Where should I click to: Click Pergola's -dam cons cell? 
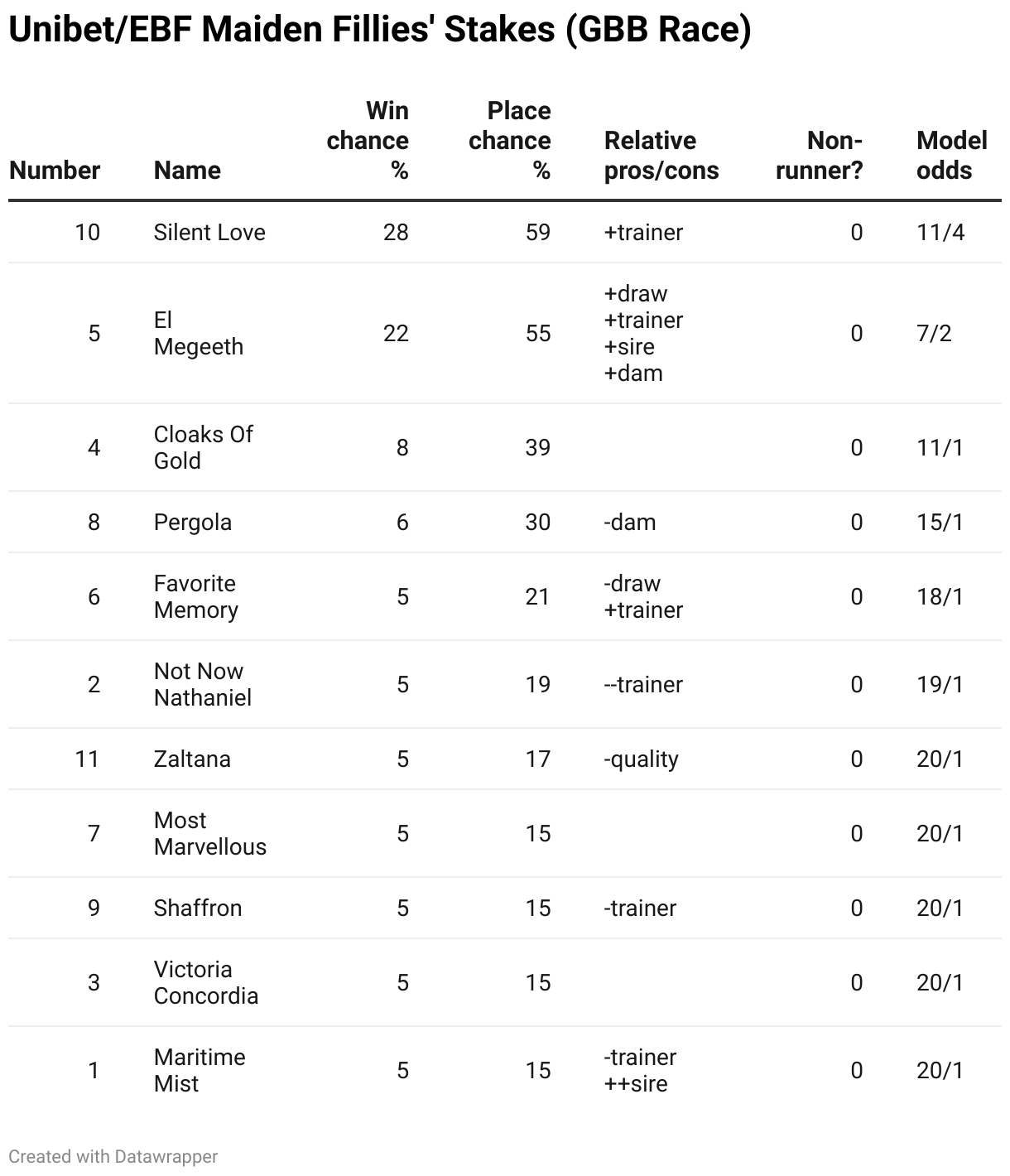tap(630, 522)
